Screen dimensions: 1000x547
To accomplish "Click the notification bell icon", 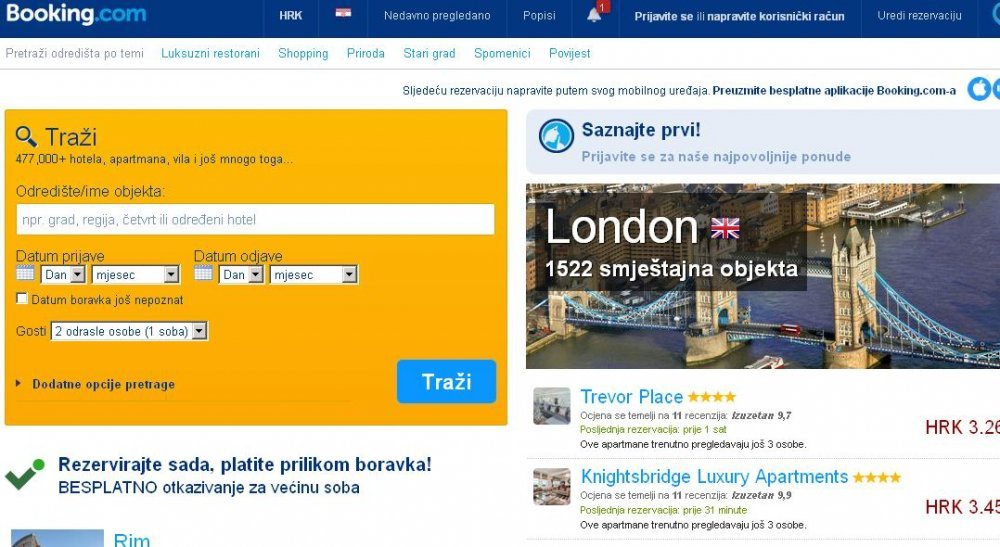I will (594, 15).
